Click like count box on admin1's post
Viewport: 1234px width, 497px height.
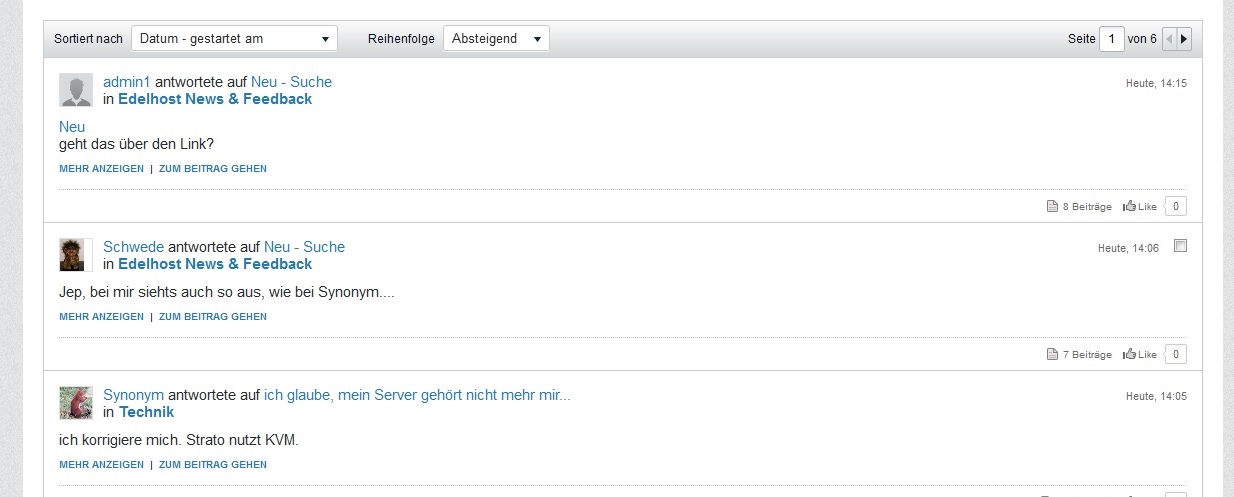[1176, 206]
